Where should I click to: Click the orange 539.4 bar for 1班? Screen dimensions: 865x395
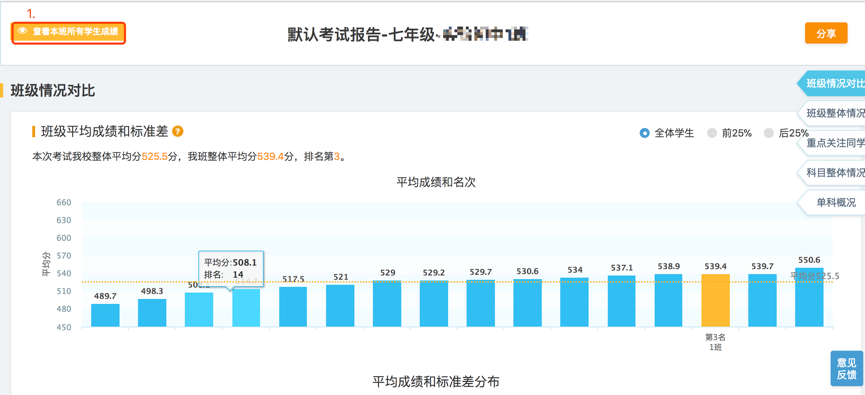pyautogui.click(x=716, y=300)
